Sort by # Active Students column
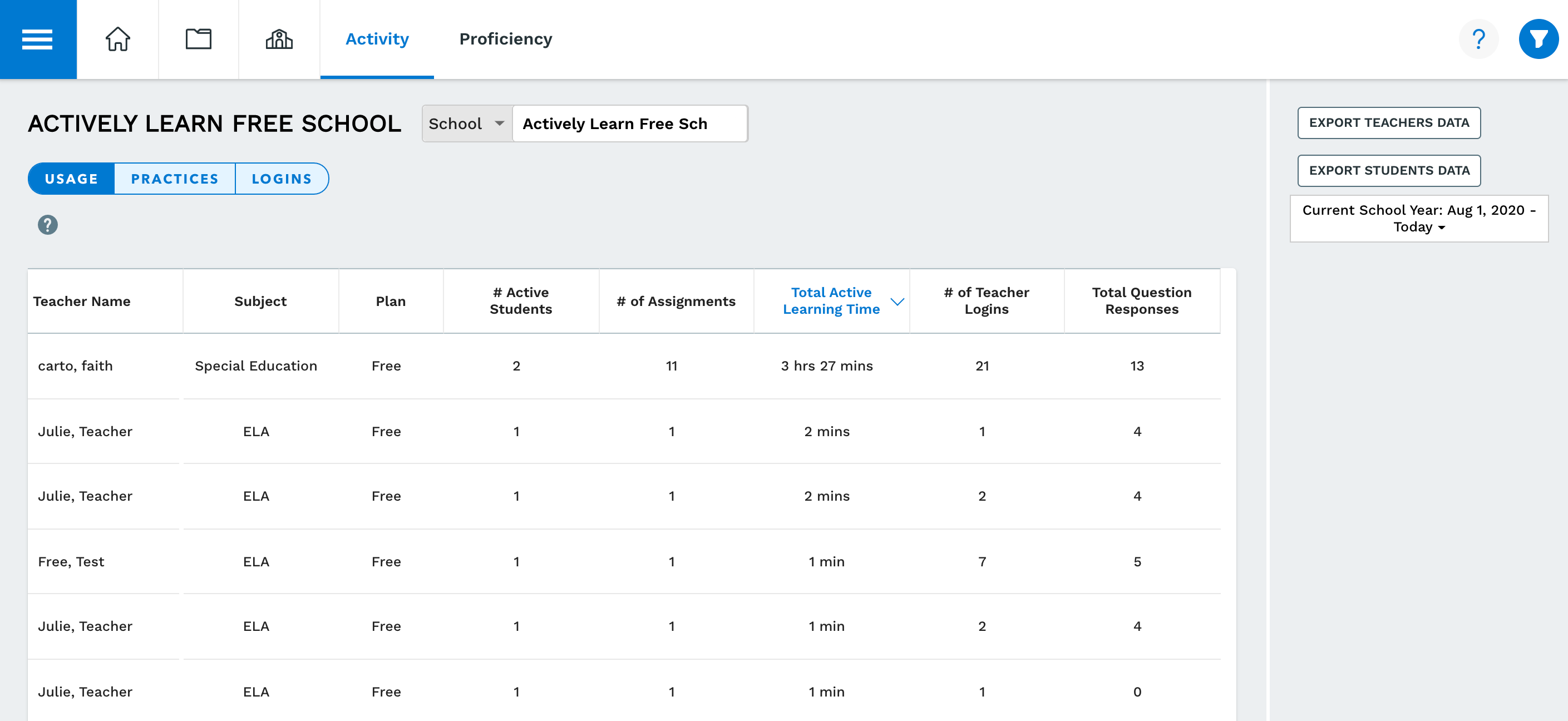The height and width of the screenshot is (721, 1568). click(x=521, y=301)
